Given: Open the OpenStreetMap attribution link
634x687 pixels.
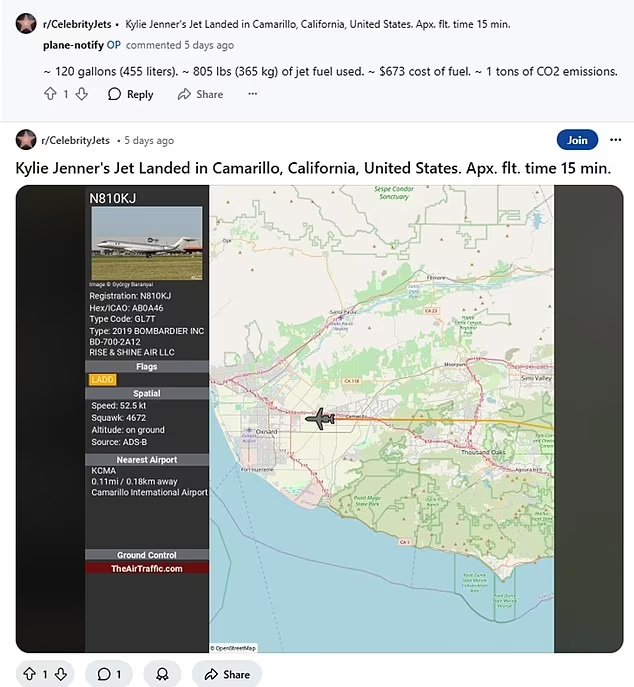Looking at the screenshot, I should (x=234, y=647).
